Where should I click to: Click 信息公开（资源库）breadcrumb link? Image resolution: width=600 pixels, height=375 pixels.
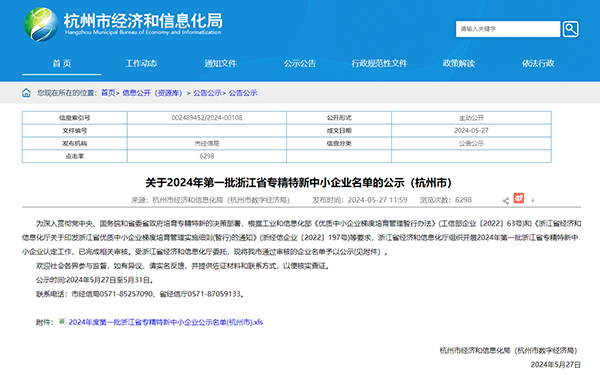(152, 93)
